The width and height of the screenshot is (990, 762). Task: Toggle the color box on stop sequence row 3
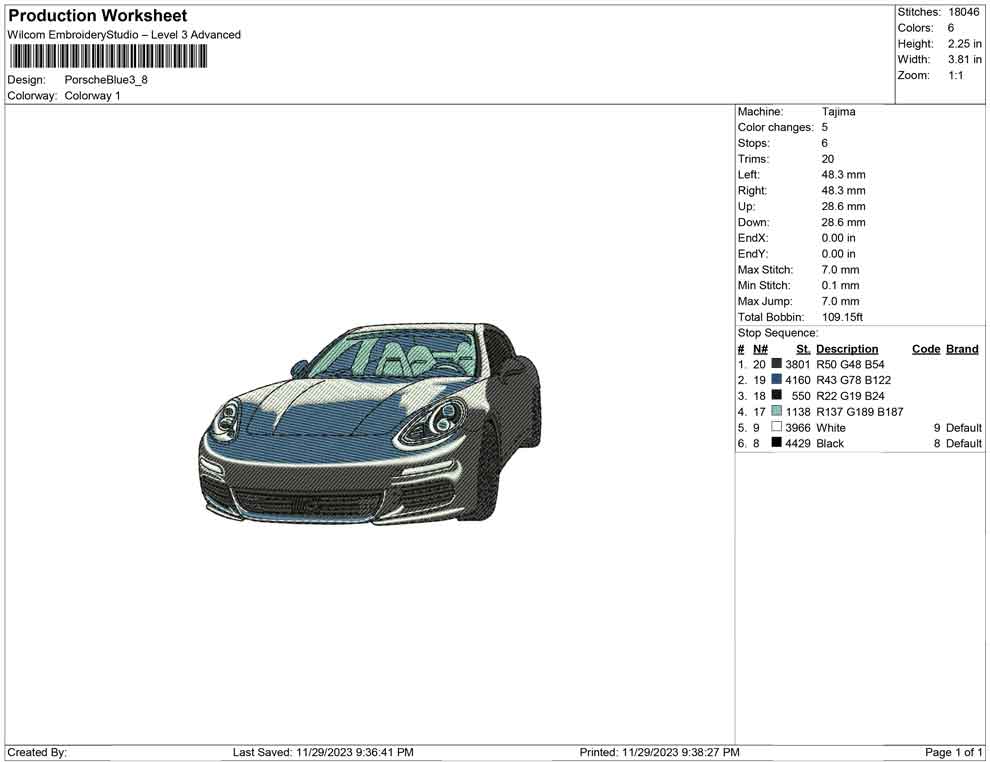point(776,396)
